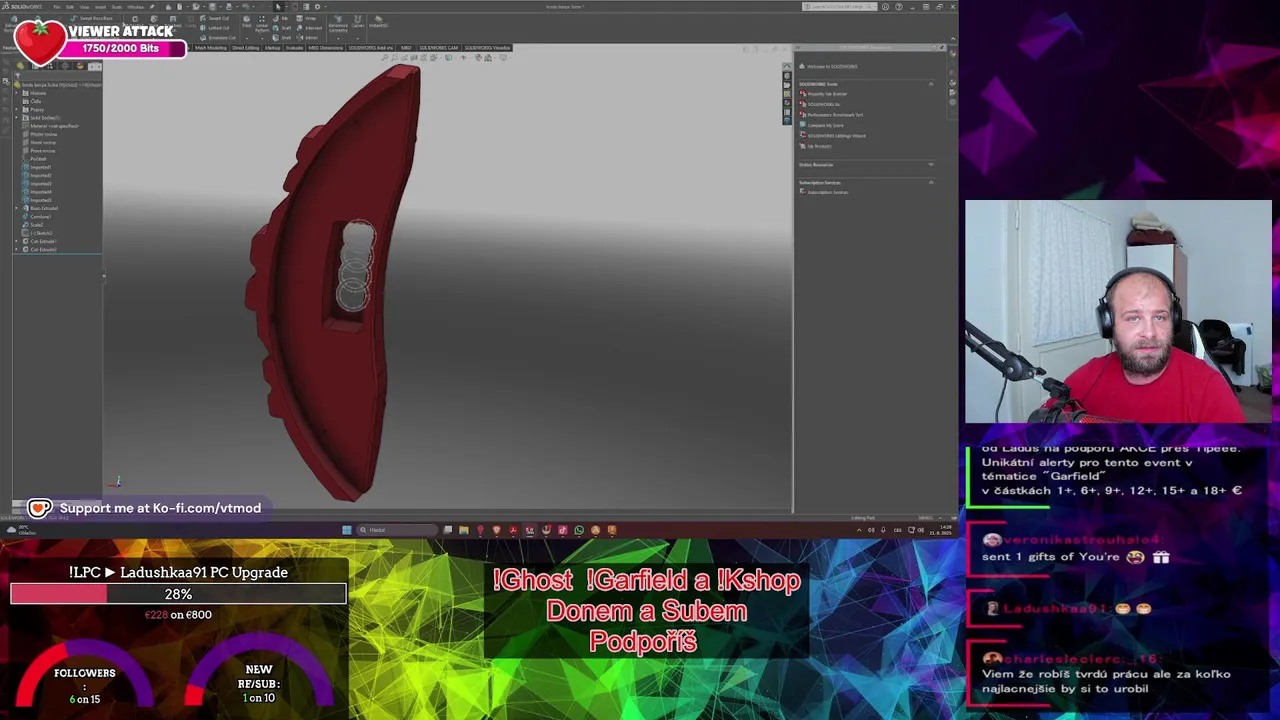Switch to the Markup tab
This screenshot has height=720, width=1280.
coord(272,47)
